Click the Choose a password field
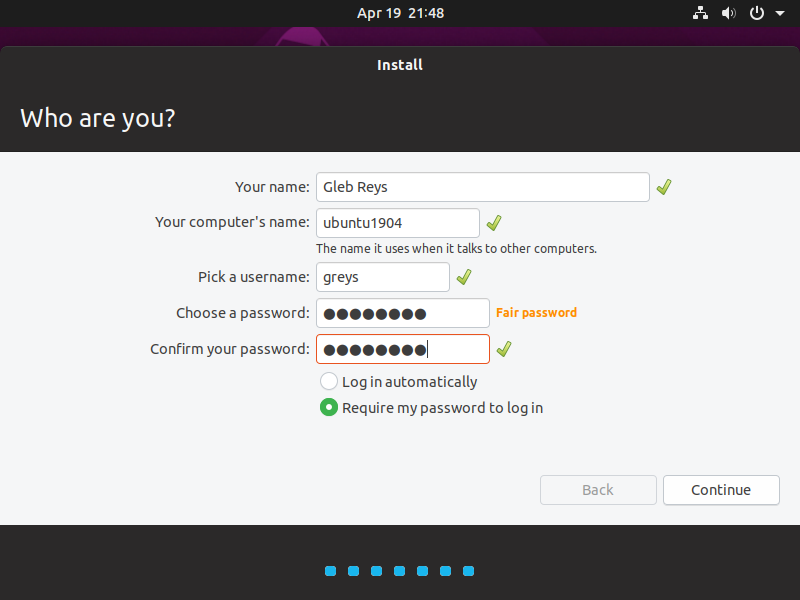 402,313
